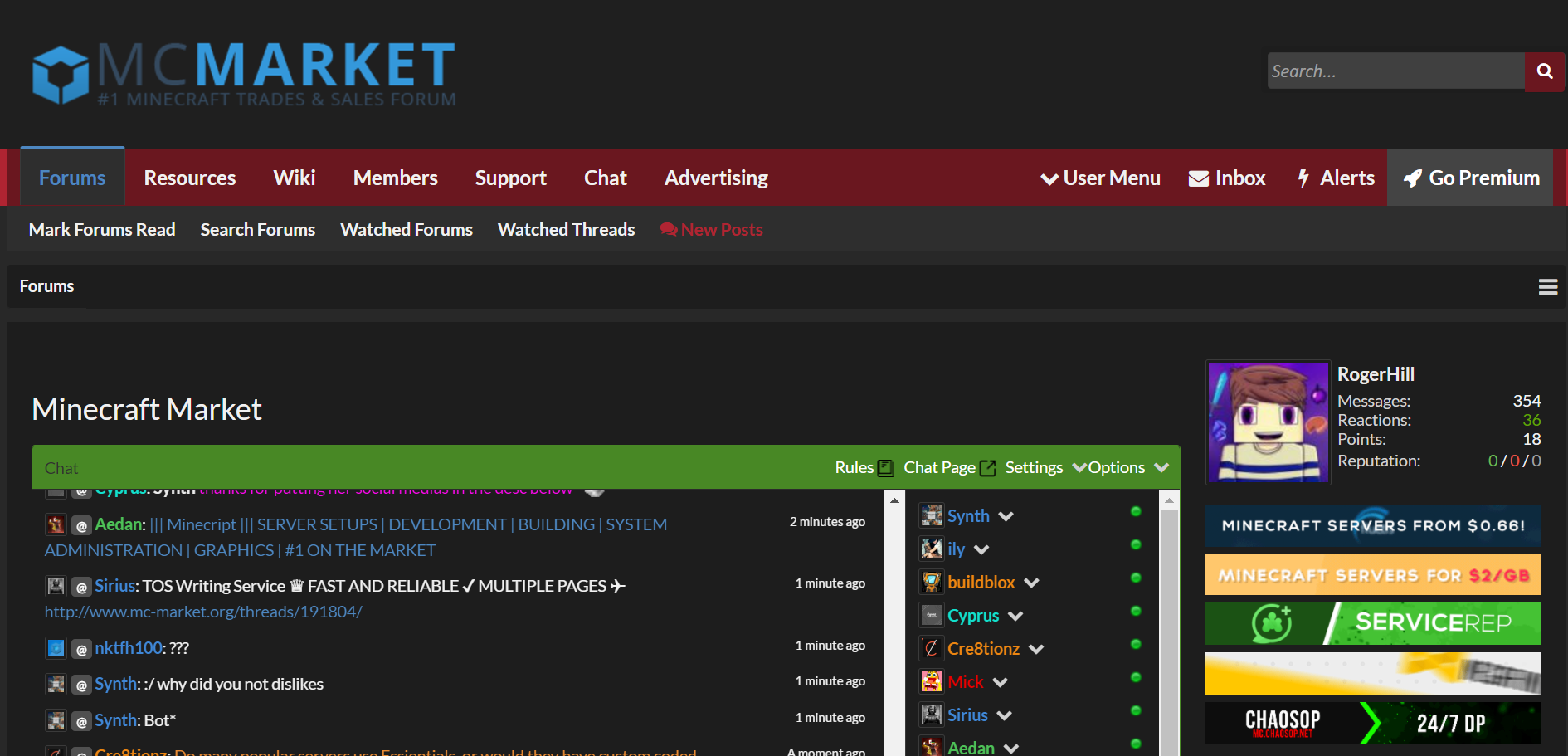1568x756 pixels.
Task: Click the ChaosOP 24/7 DP banner
Action: 1373,723
